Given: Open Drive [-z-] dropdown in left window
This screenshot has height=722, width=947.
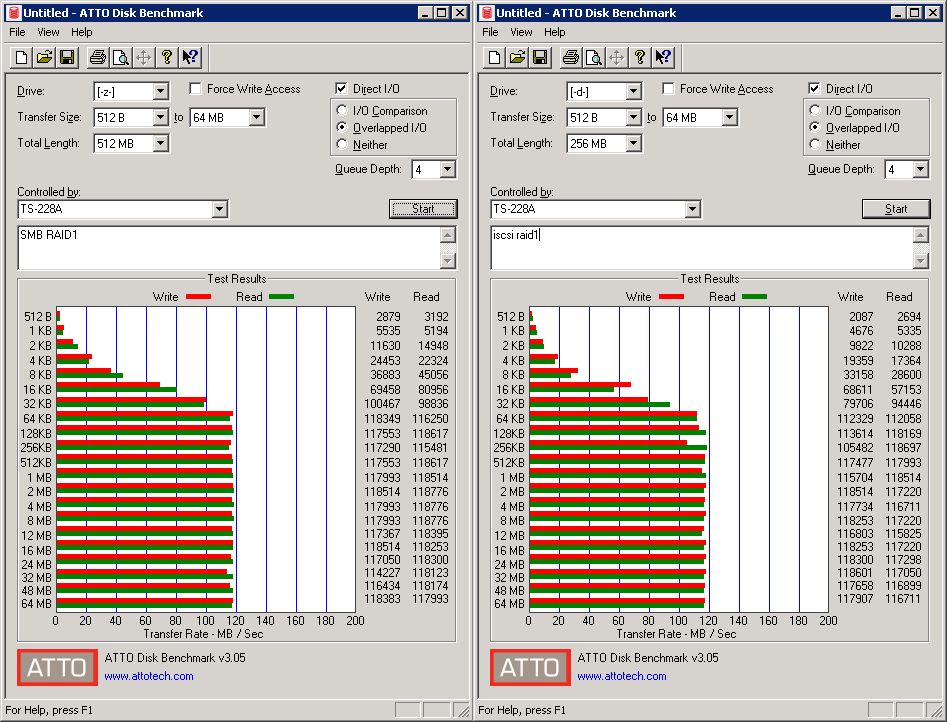Looking at the screenshot, I should pos(161,92).
